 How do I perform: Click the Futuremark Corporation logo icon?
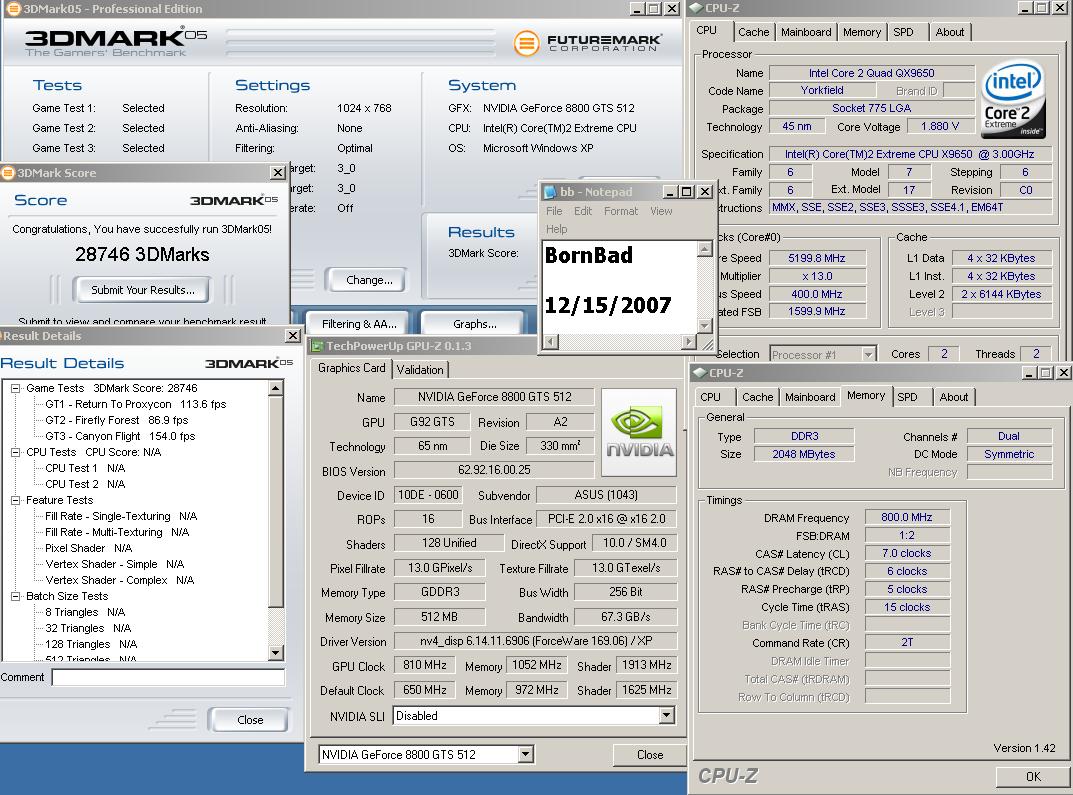coord(526,43)
